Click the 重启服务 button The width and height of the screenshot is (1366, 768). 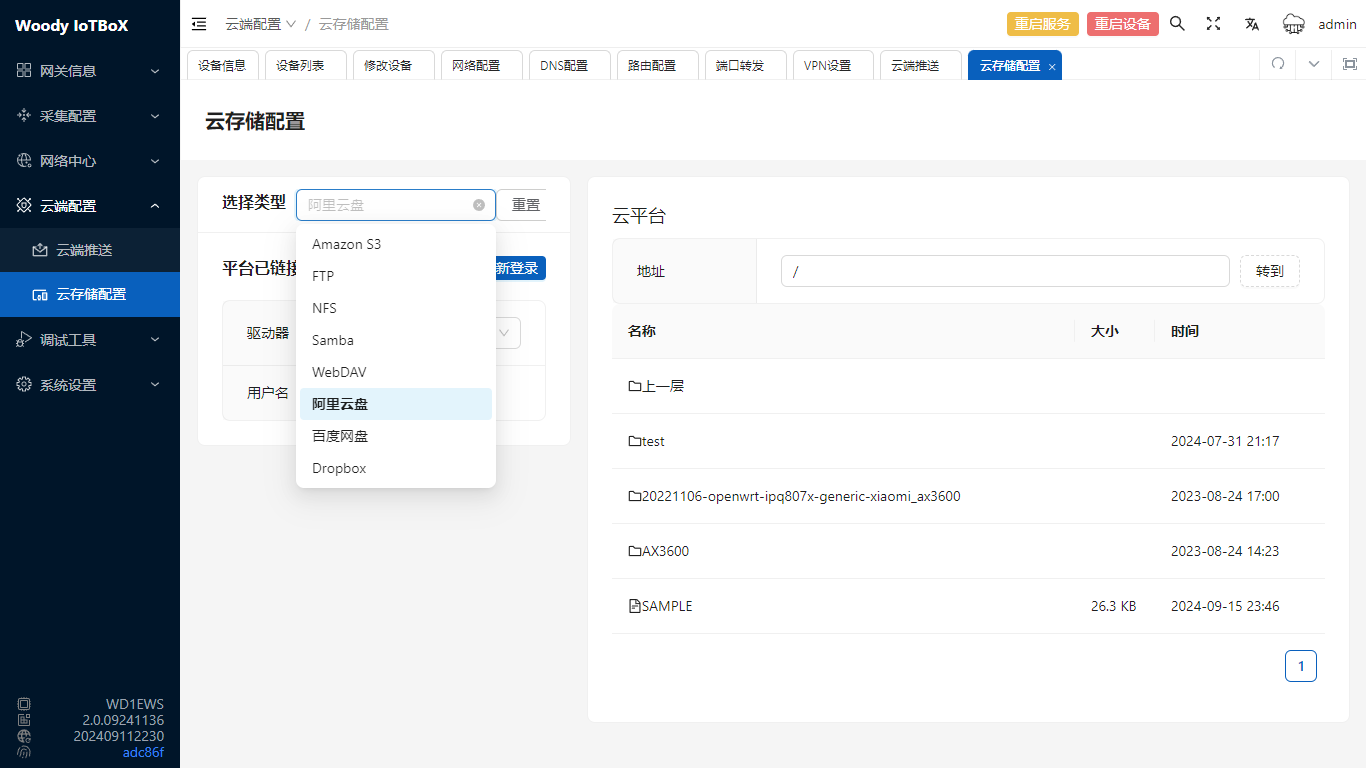click(1042, 24)
